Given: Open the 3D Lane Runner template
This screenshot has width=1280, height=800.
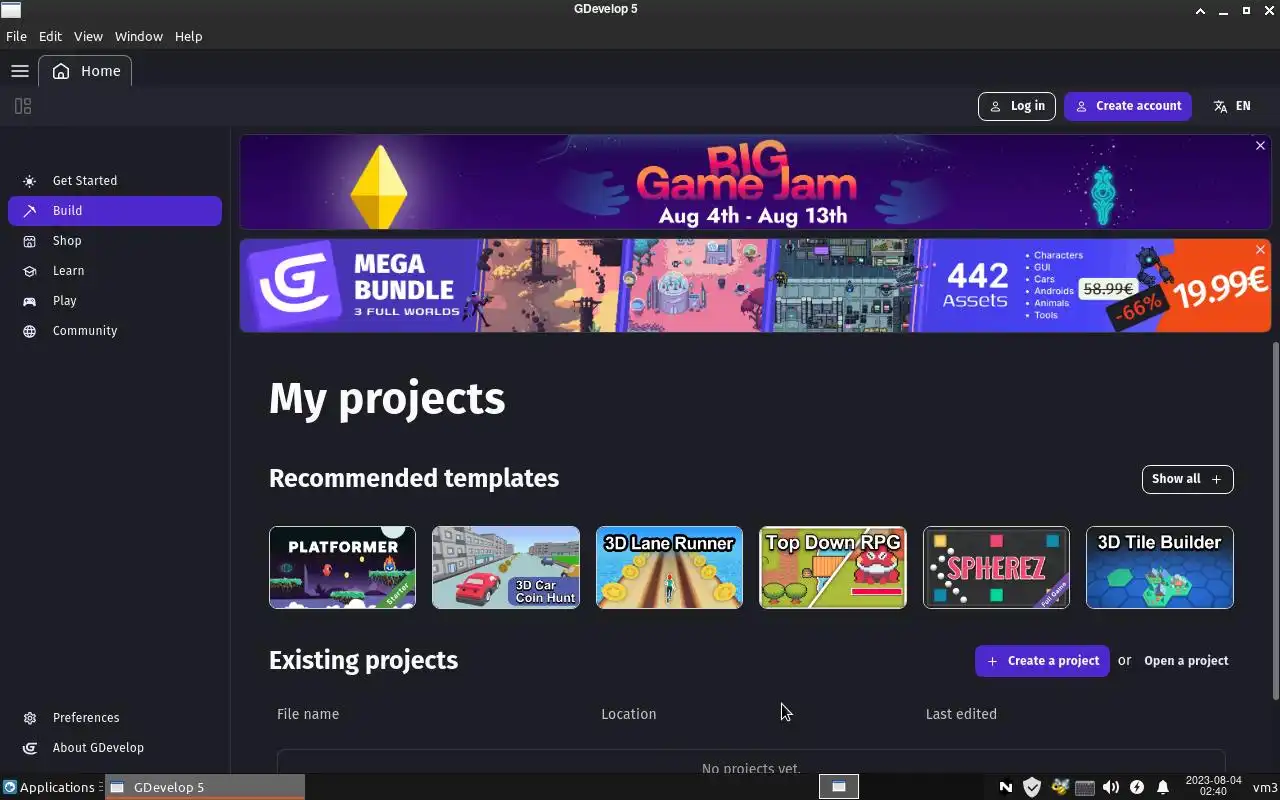Looking at the screenshot, I should click(669, 567).
